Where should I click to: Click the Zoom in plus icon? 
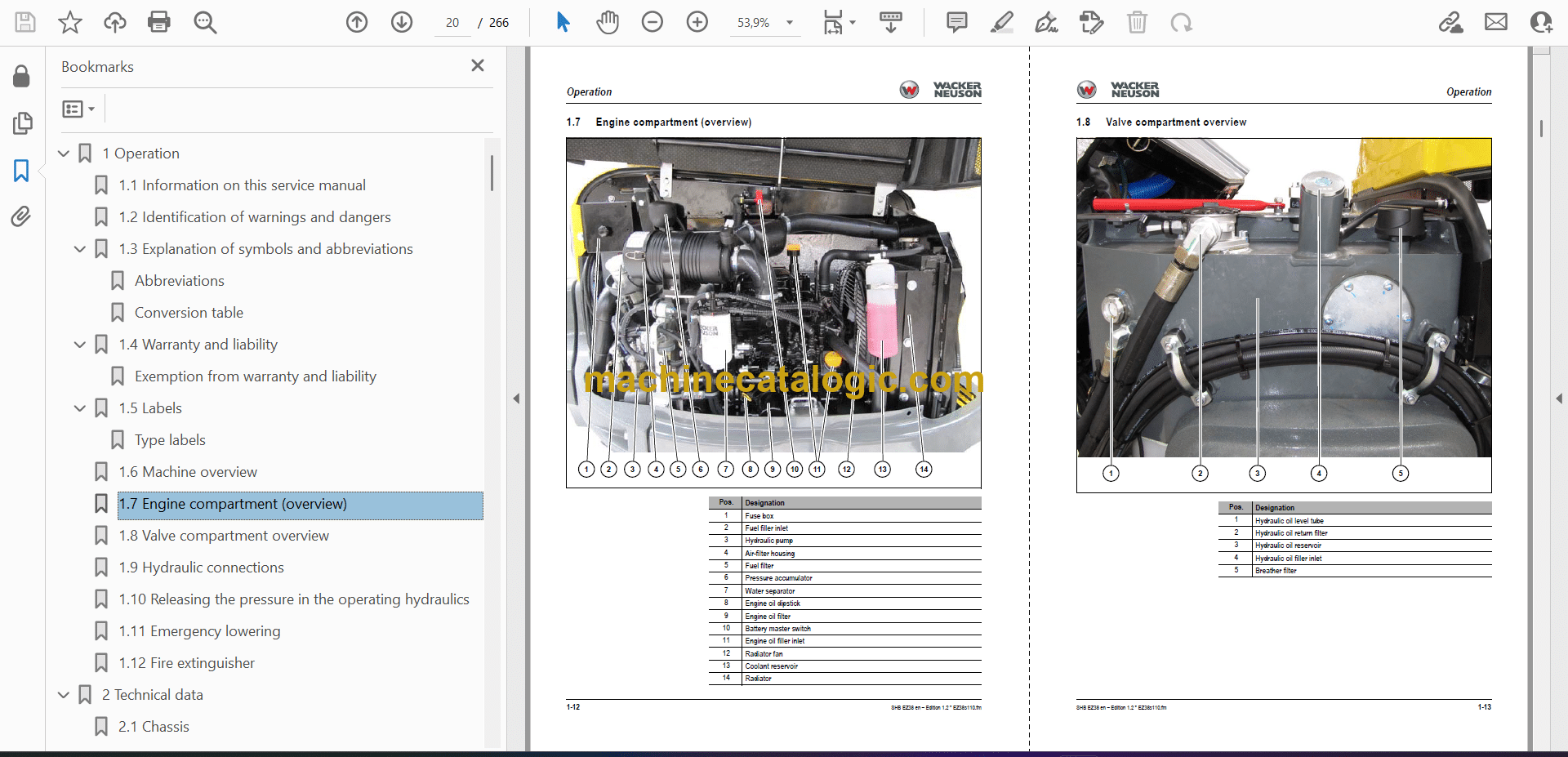pos(697,22)
